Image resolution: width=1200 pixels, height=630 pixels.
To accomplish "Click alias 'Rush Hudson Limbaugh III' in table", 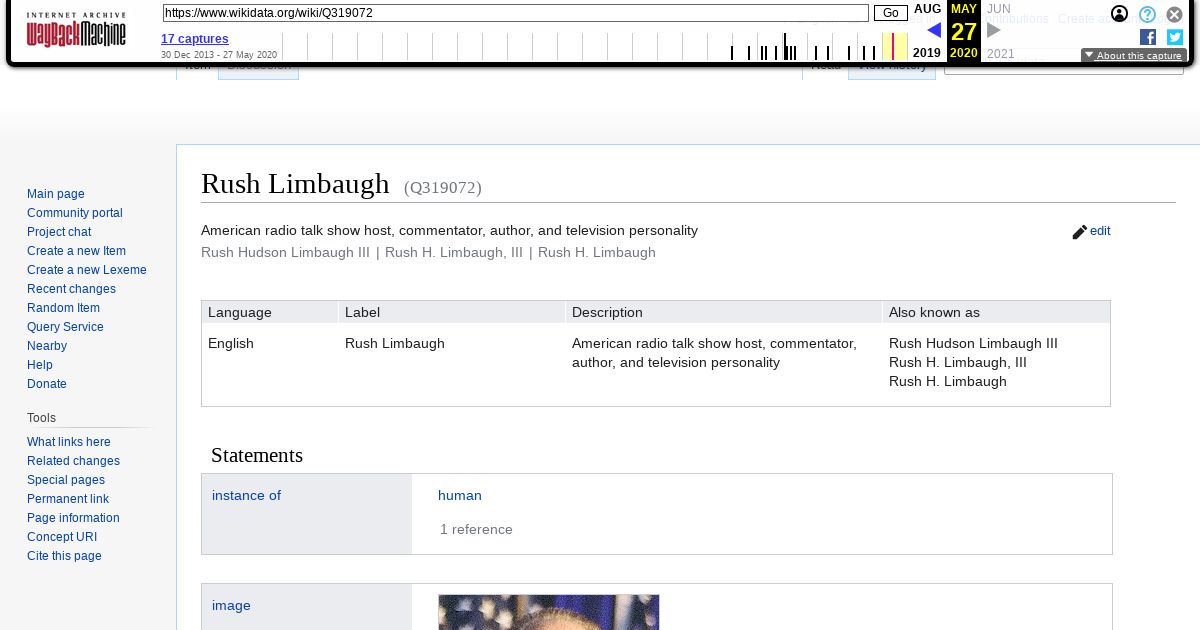I will 973,343.
